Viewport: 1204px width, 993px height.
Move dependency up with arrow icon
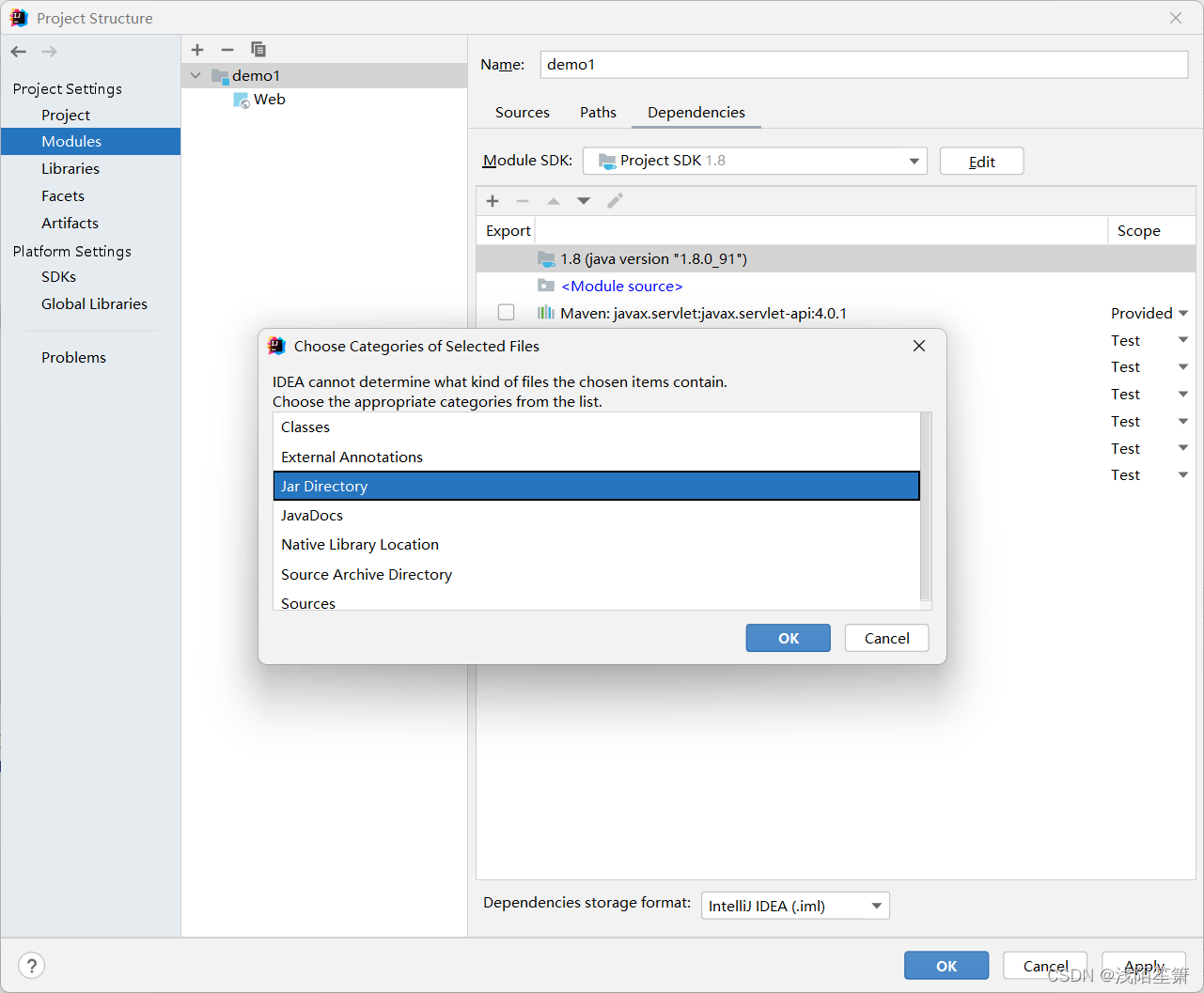pyautogui.click(x=553, y=200)
